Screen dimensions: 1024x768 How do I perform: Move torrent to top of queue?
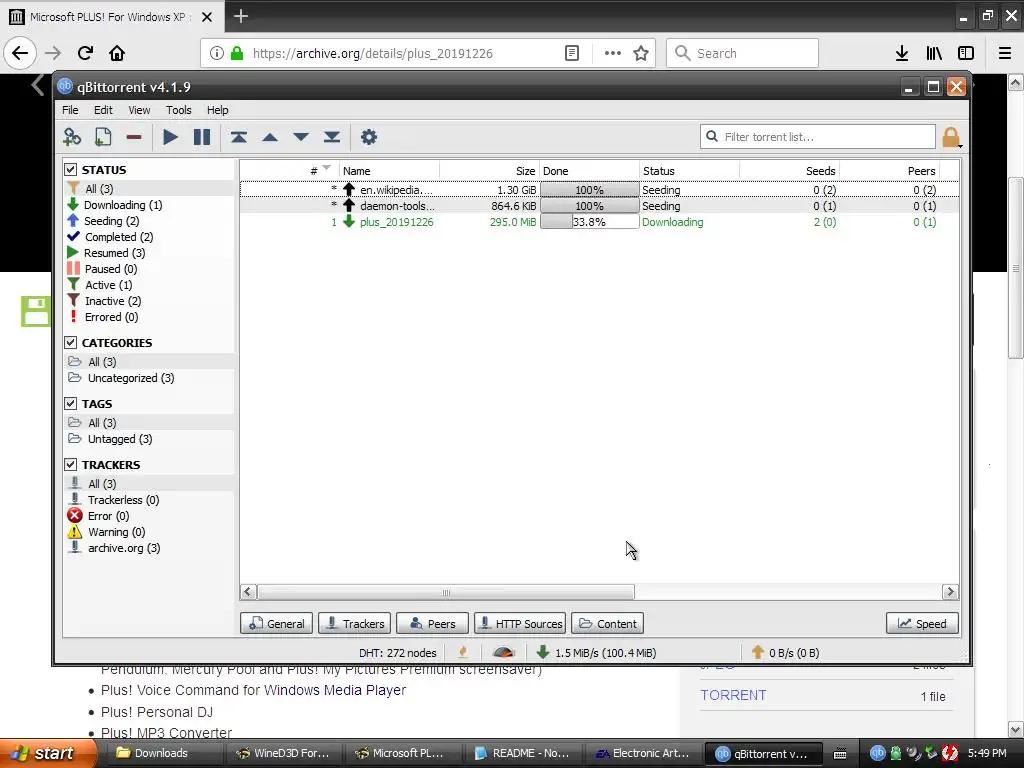point(238,137)
